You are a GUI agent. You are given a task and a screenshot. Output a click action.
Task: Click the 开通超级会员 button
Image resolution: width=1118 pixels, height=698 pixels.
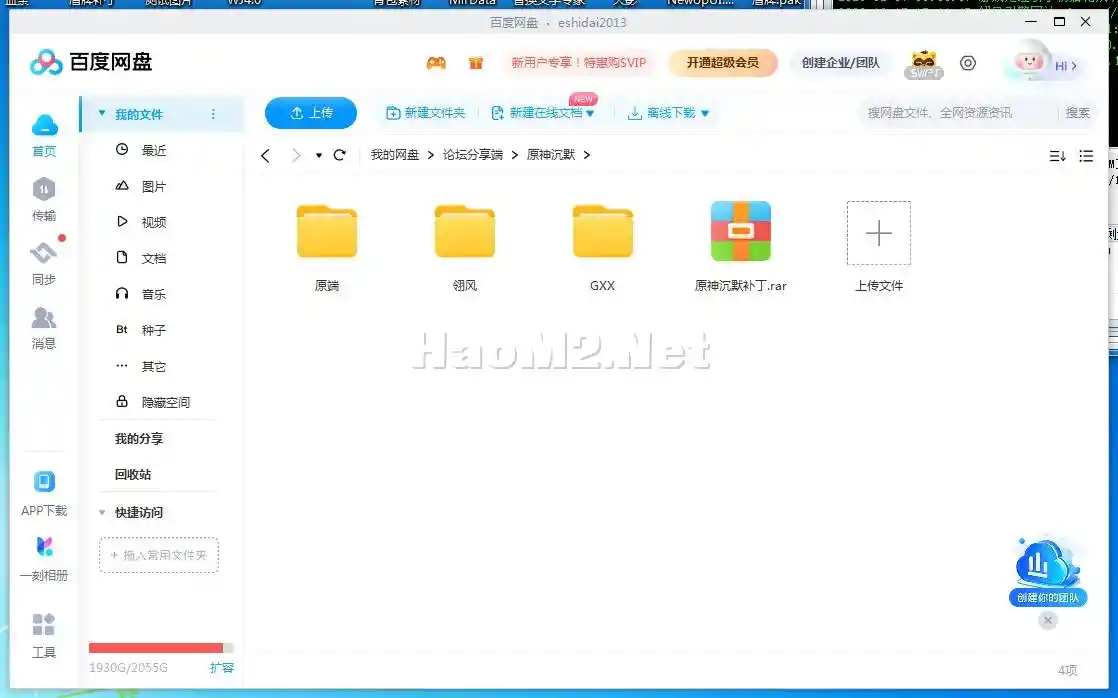point(723,63)
